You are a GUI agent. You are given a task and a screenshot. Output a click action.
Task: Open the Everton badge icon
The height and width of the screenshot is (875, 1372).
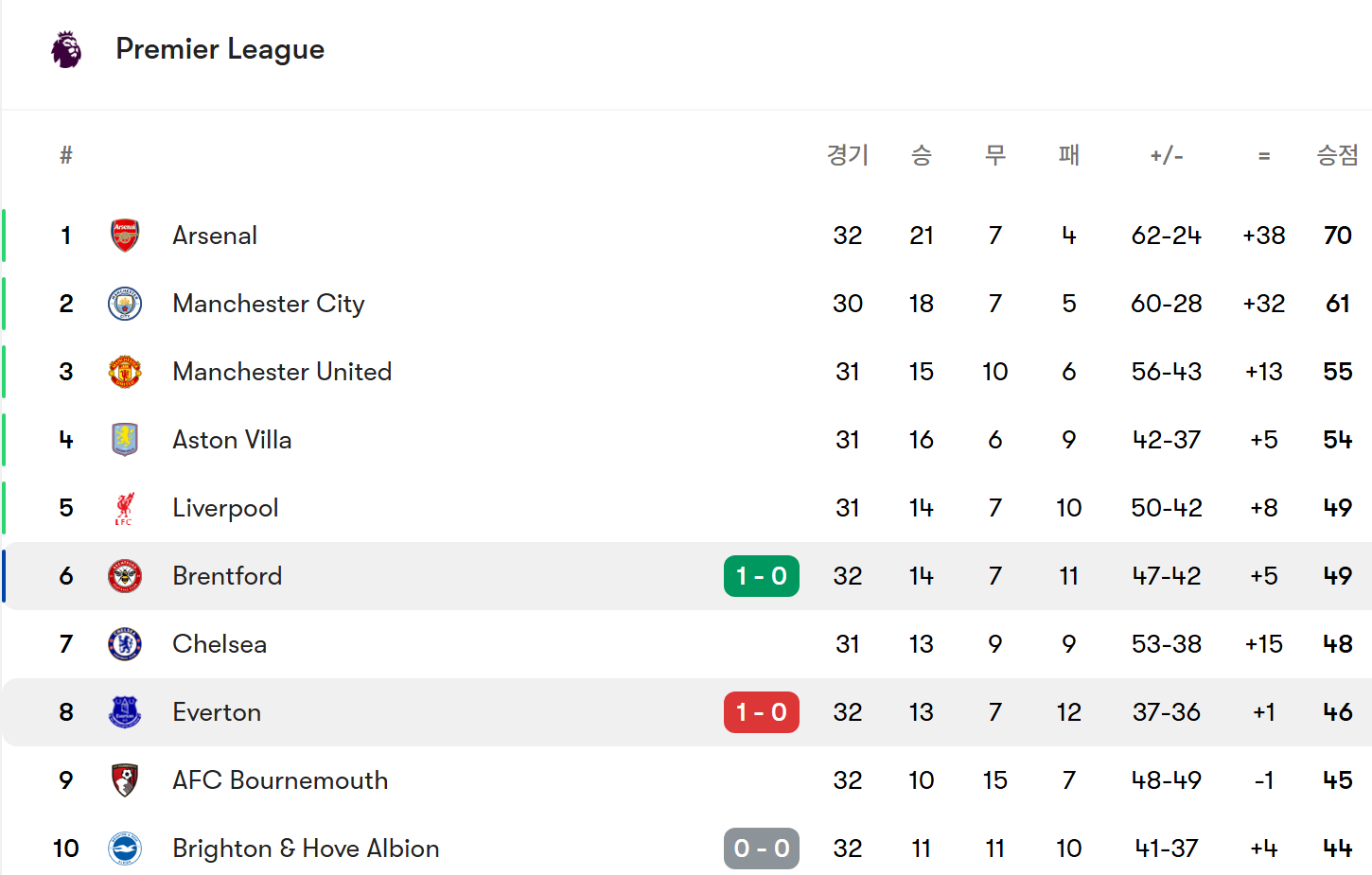coord(125,712)
